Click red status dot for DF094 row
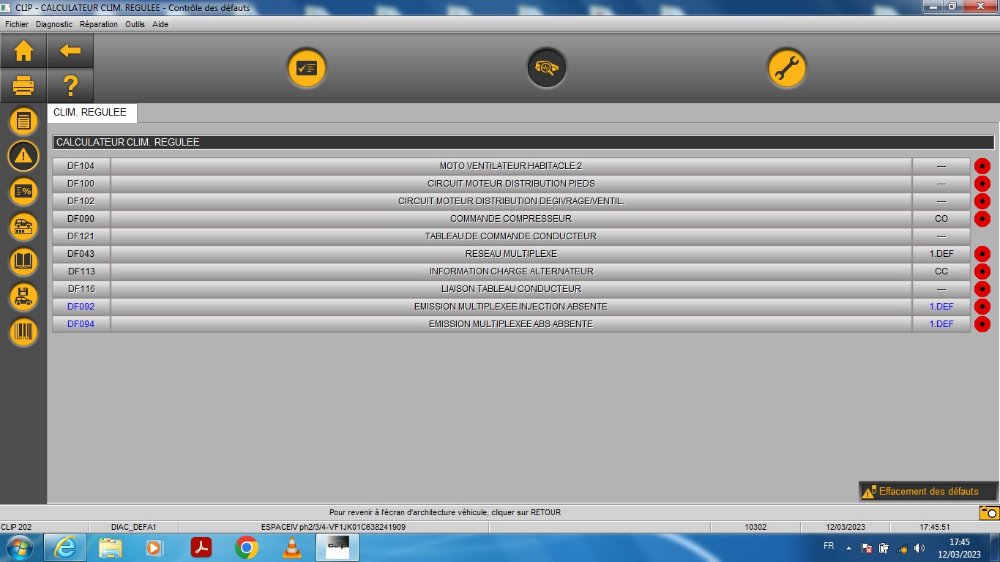The height and width of the screenshot is (562, 1000). (x=982, y=324)
